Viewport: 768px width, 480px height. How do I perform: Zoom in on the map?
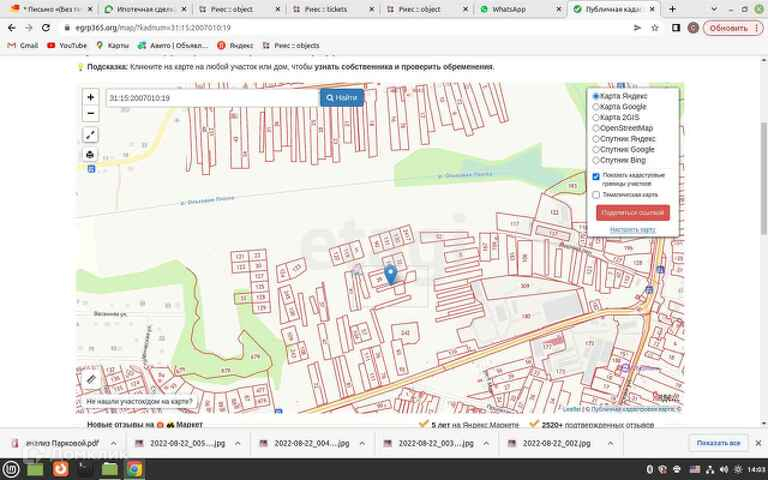90,98
